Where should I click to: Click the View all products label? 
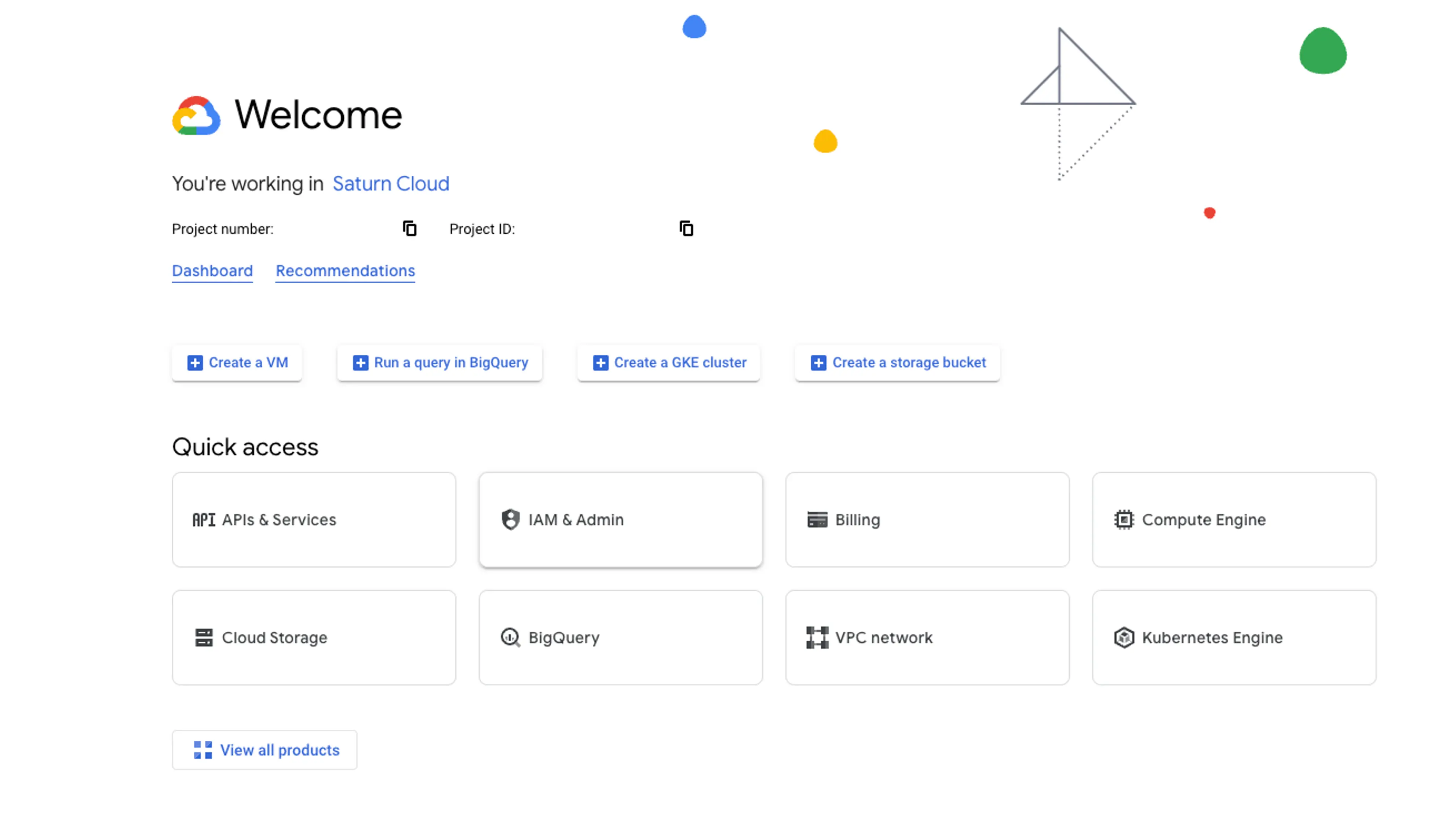(x=280, y=750)
